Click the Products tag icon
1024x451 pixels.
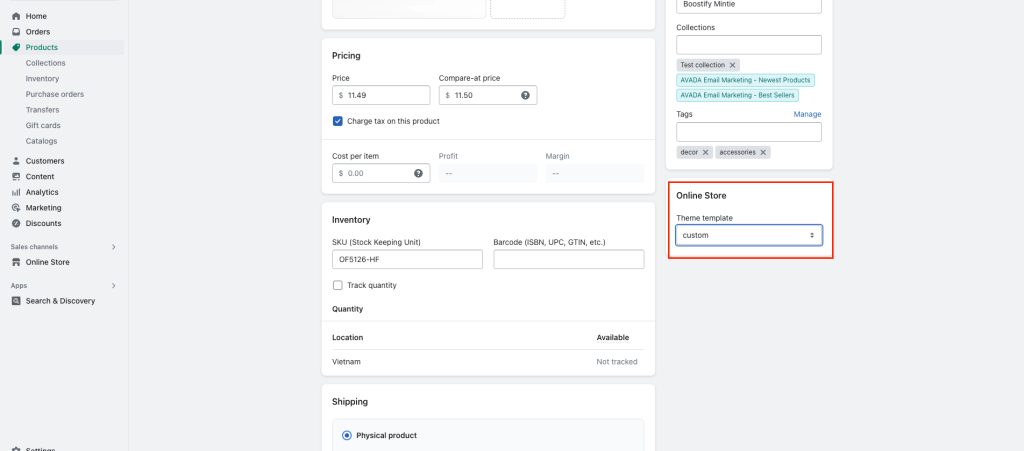(16, 48)
